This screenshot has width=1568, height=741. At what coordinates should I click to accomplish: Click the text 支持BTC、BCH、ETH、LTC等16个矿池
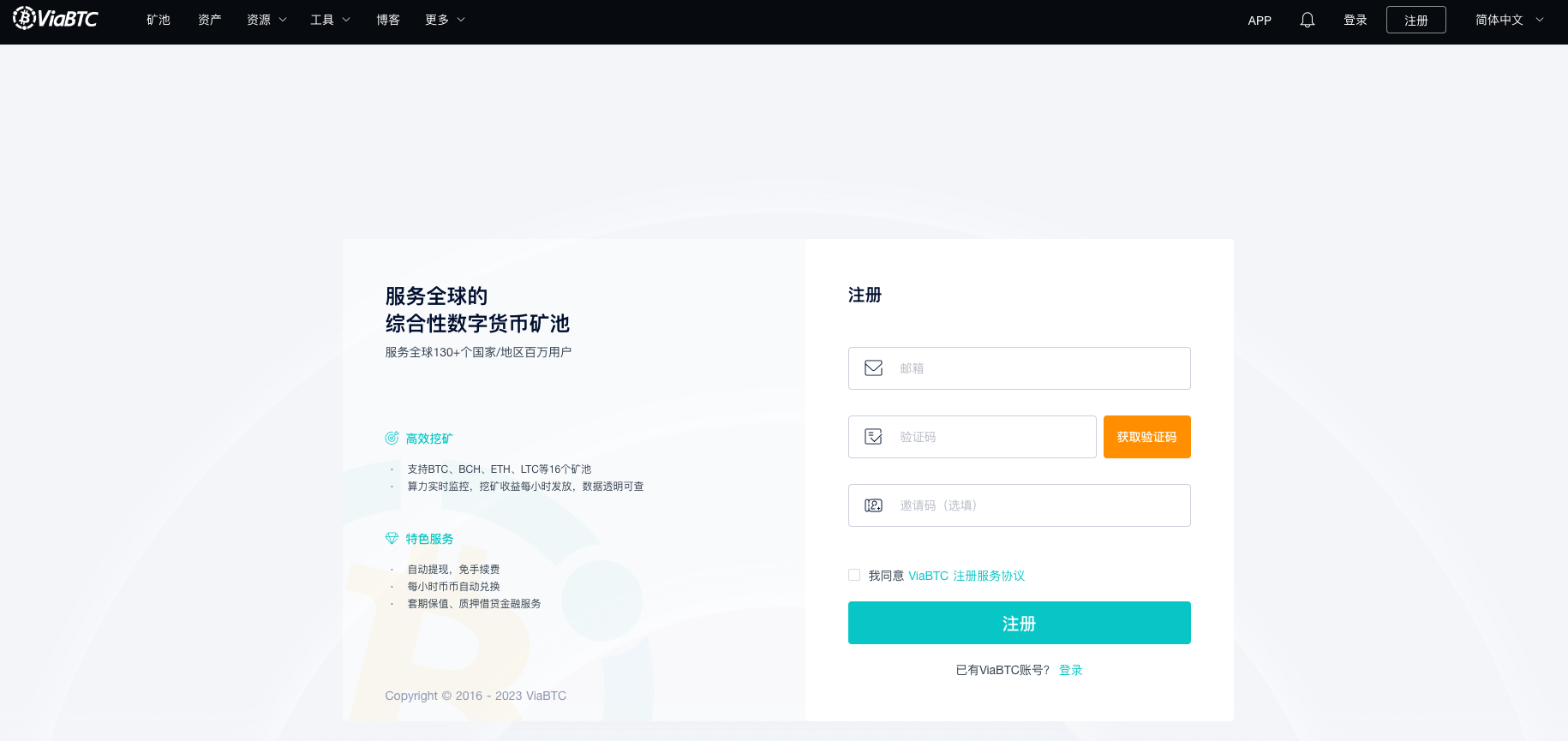coord(500,469)
